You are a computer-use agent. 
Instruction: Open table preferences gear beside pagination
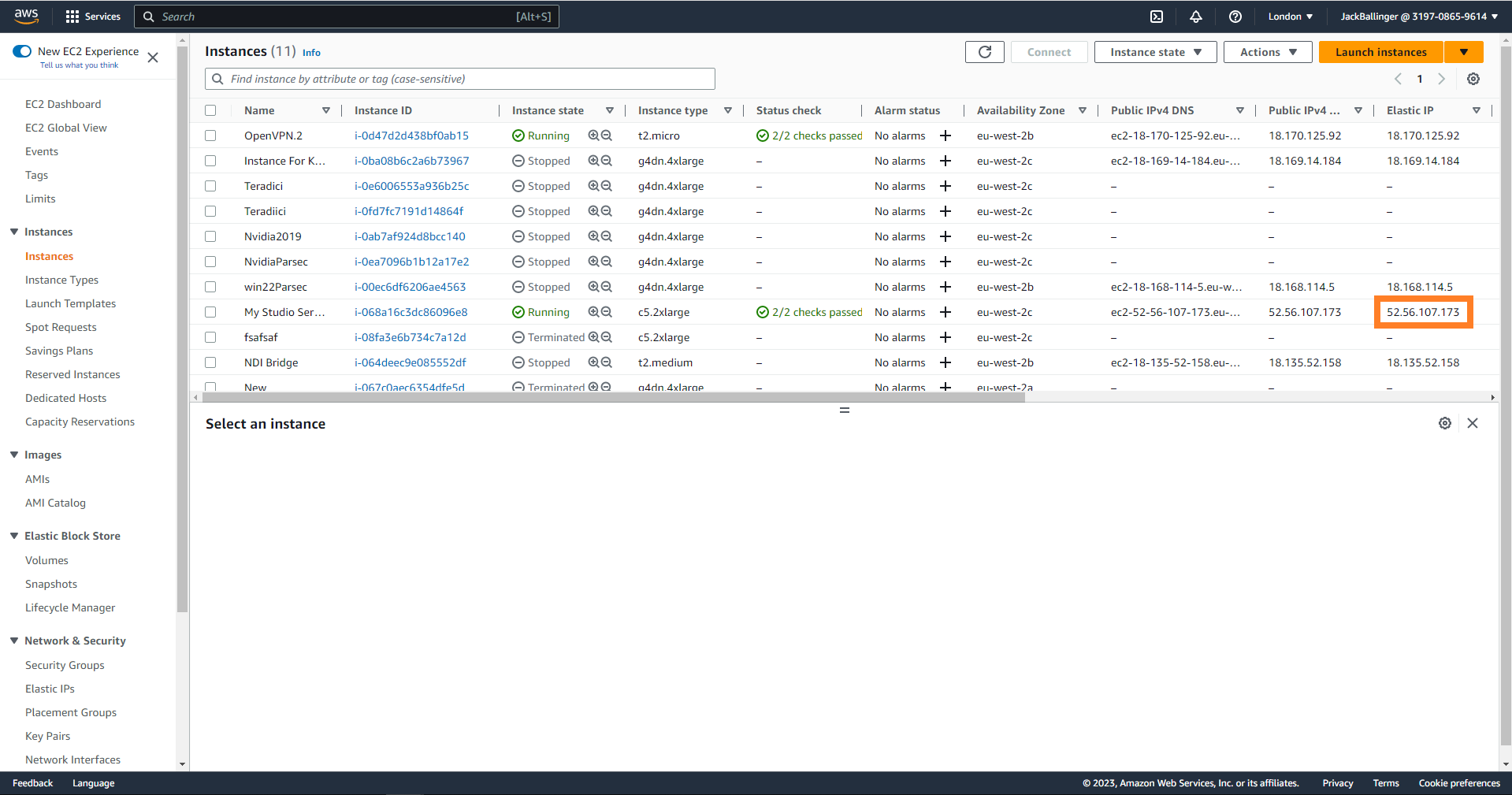(x=1473, y=79)
